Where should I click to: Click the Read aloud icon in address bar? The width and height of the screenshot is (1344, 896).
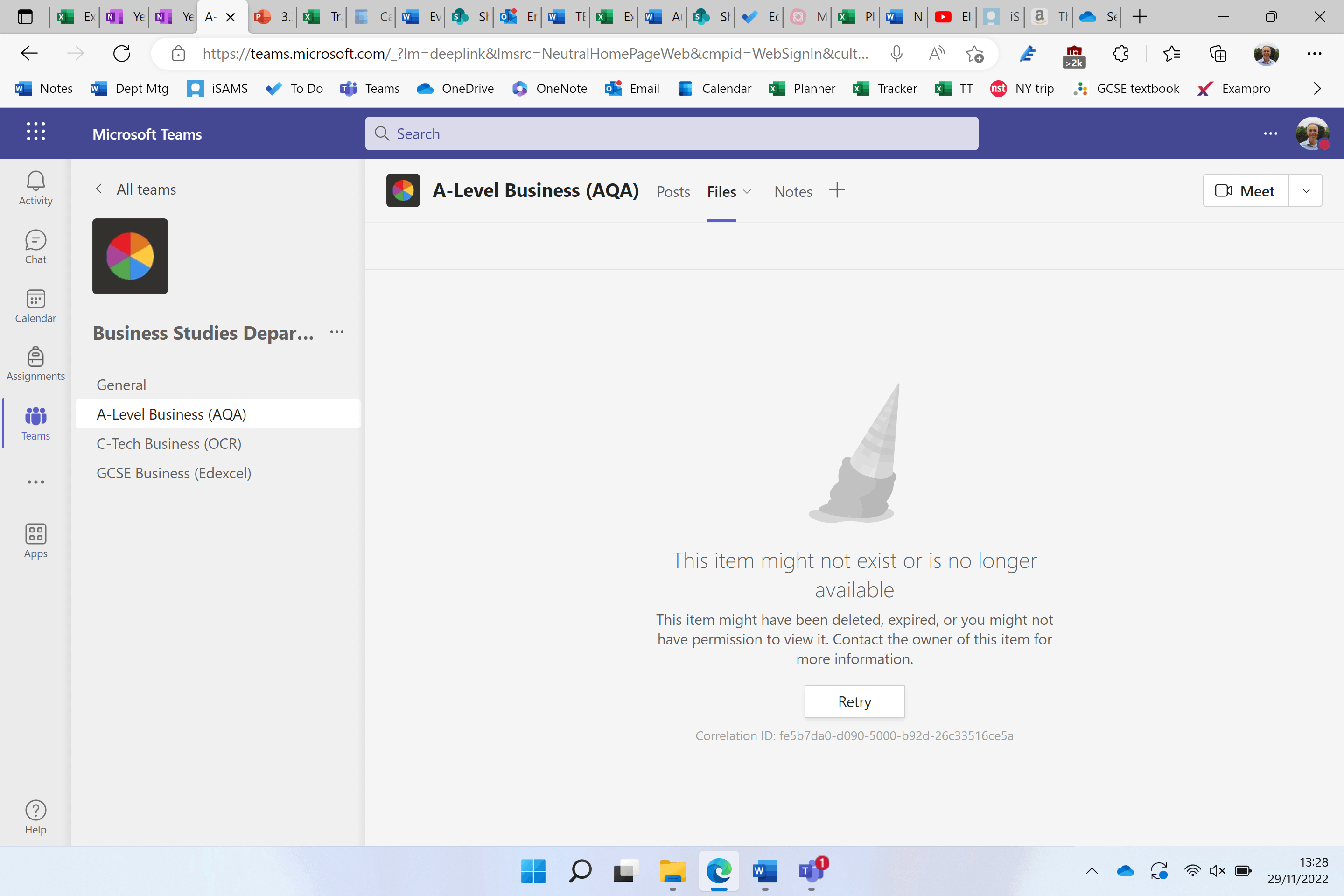(936, 54)
